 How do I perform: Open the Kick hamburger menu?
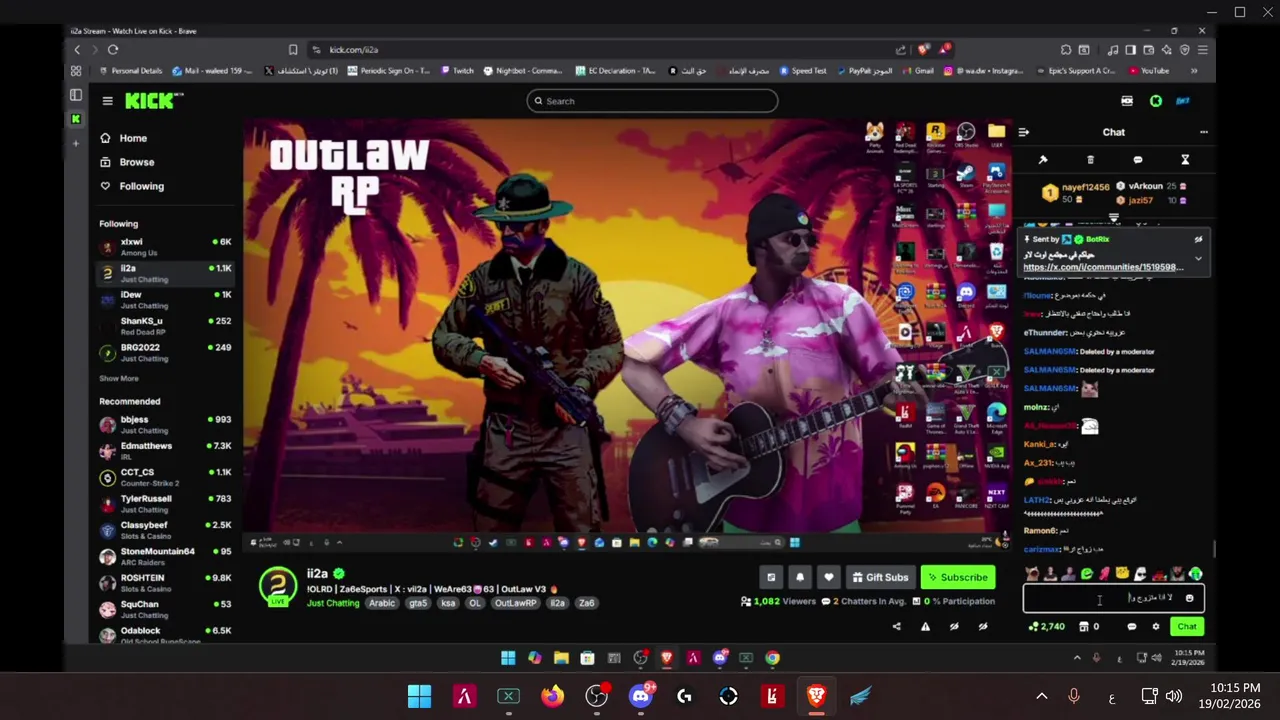(107, 101)
